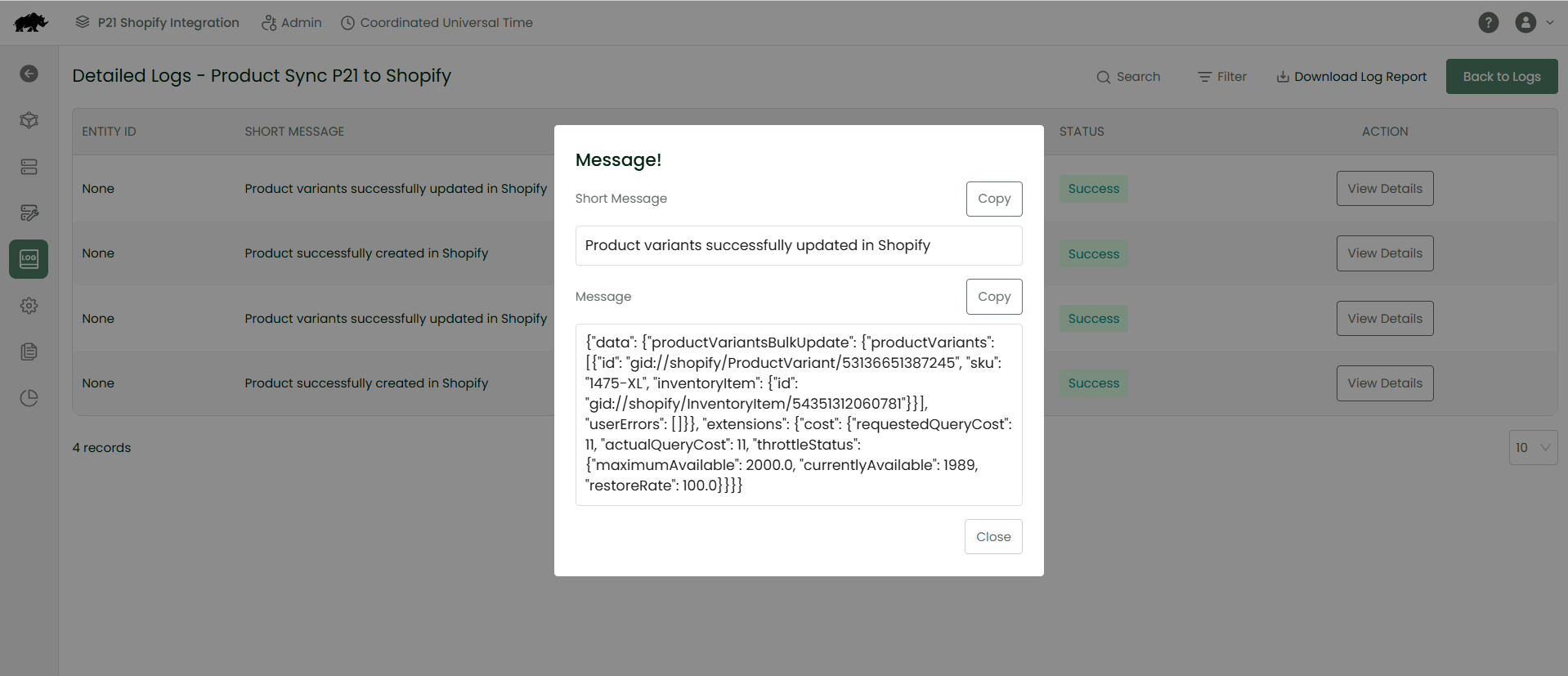
Task: Open the user account avatar menu
Action: [1534, 23]
